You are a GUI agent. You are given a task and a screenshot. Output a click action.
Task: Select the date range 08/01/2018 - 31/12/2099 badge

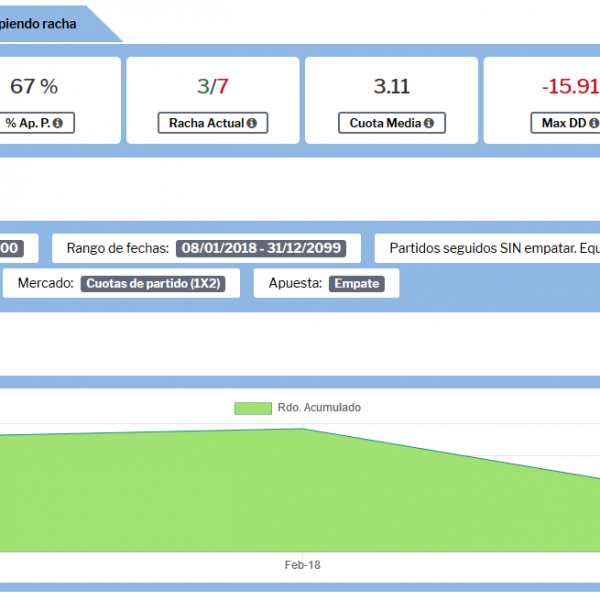click(x=260, y=248)
